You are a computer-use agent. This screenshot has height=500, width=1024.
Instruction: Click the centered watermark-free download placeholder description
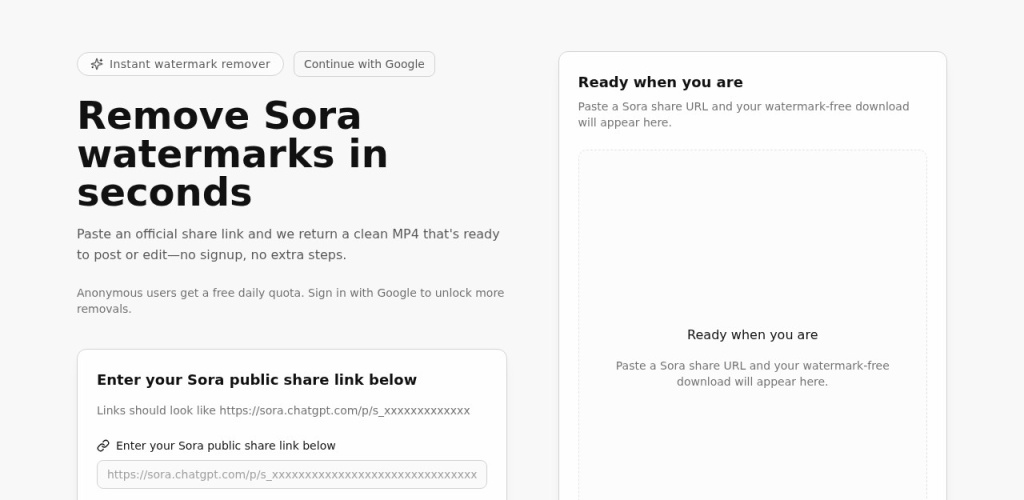(x=752, y=373)
